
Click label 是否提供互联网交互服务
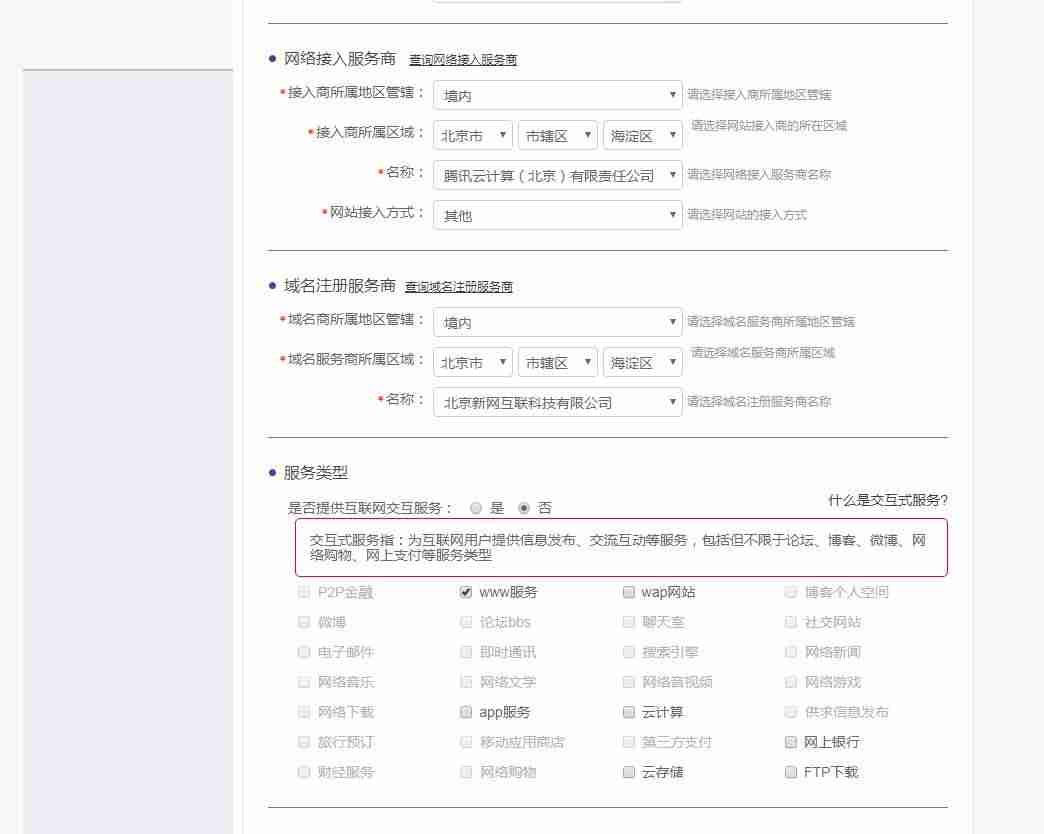pos(370,508)
